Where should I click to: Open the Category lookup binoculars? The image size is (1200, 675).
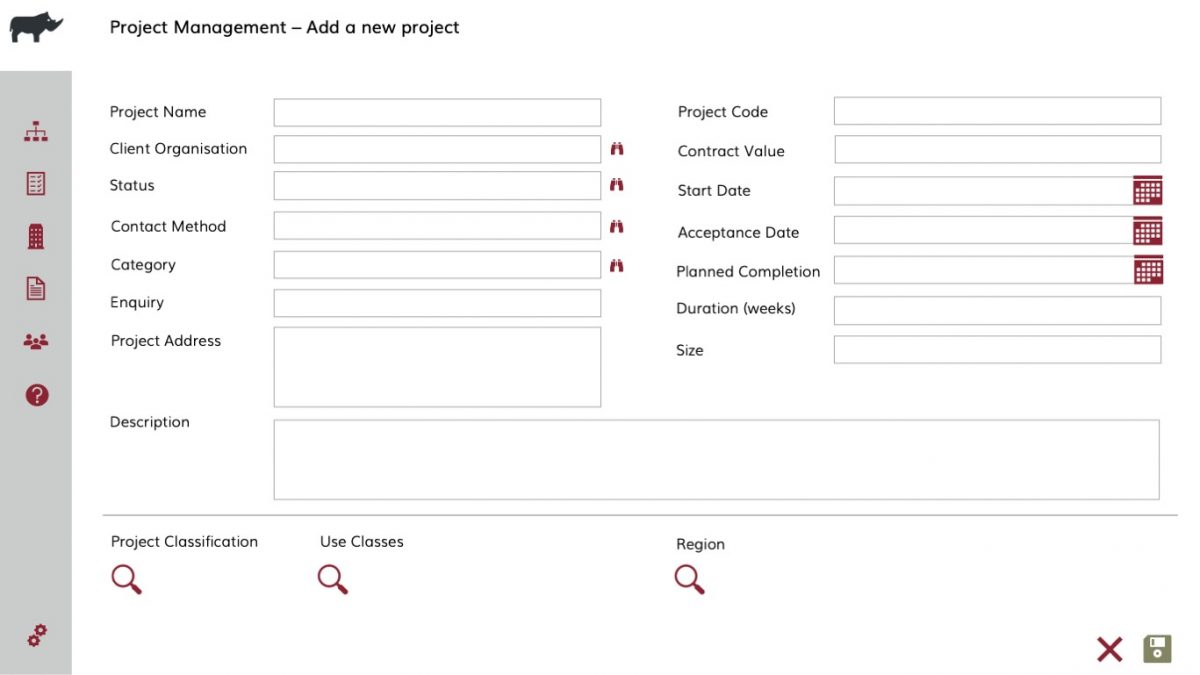617,264
